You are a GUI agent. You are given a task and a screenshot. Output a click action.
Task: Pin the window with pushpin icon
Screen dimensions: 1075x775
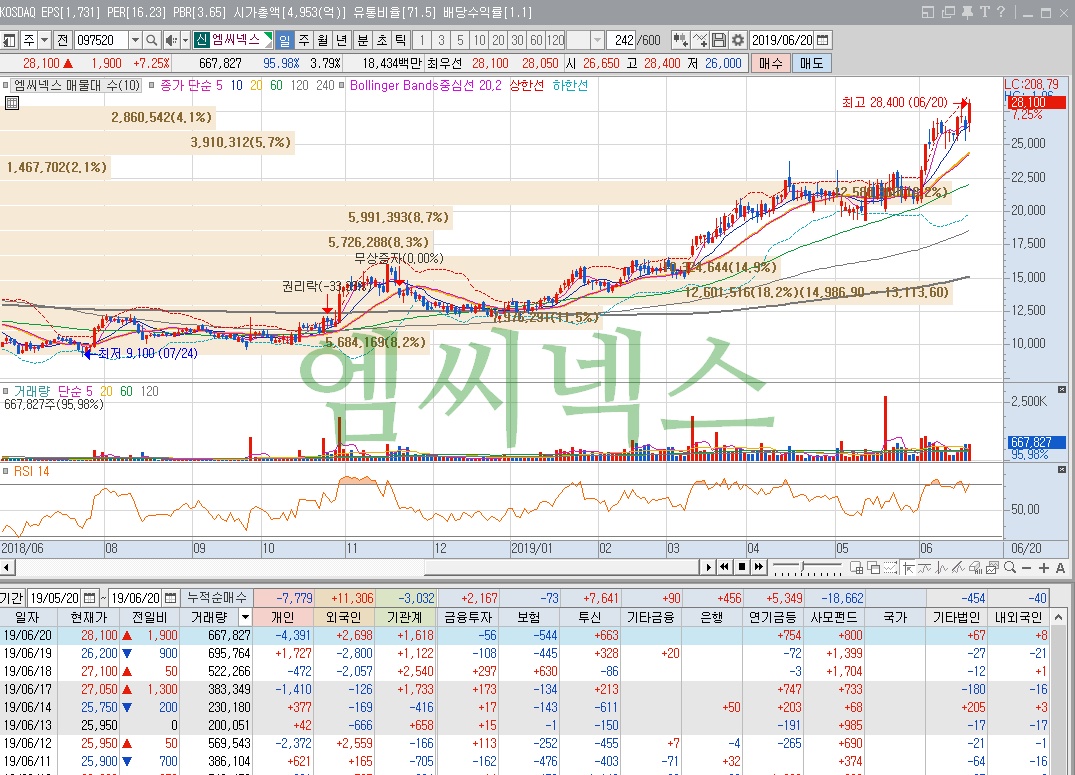pos(967,12)
